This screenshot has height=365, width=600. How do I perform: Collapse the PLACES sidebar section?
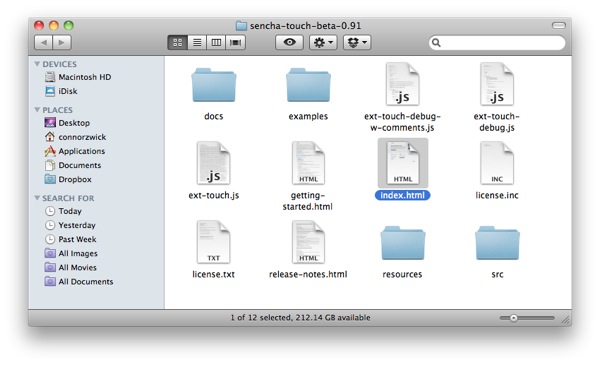tap(37, 110)
